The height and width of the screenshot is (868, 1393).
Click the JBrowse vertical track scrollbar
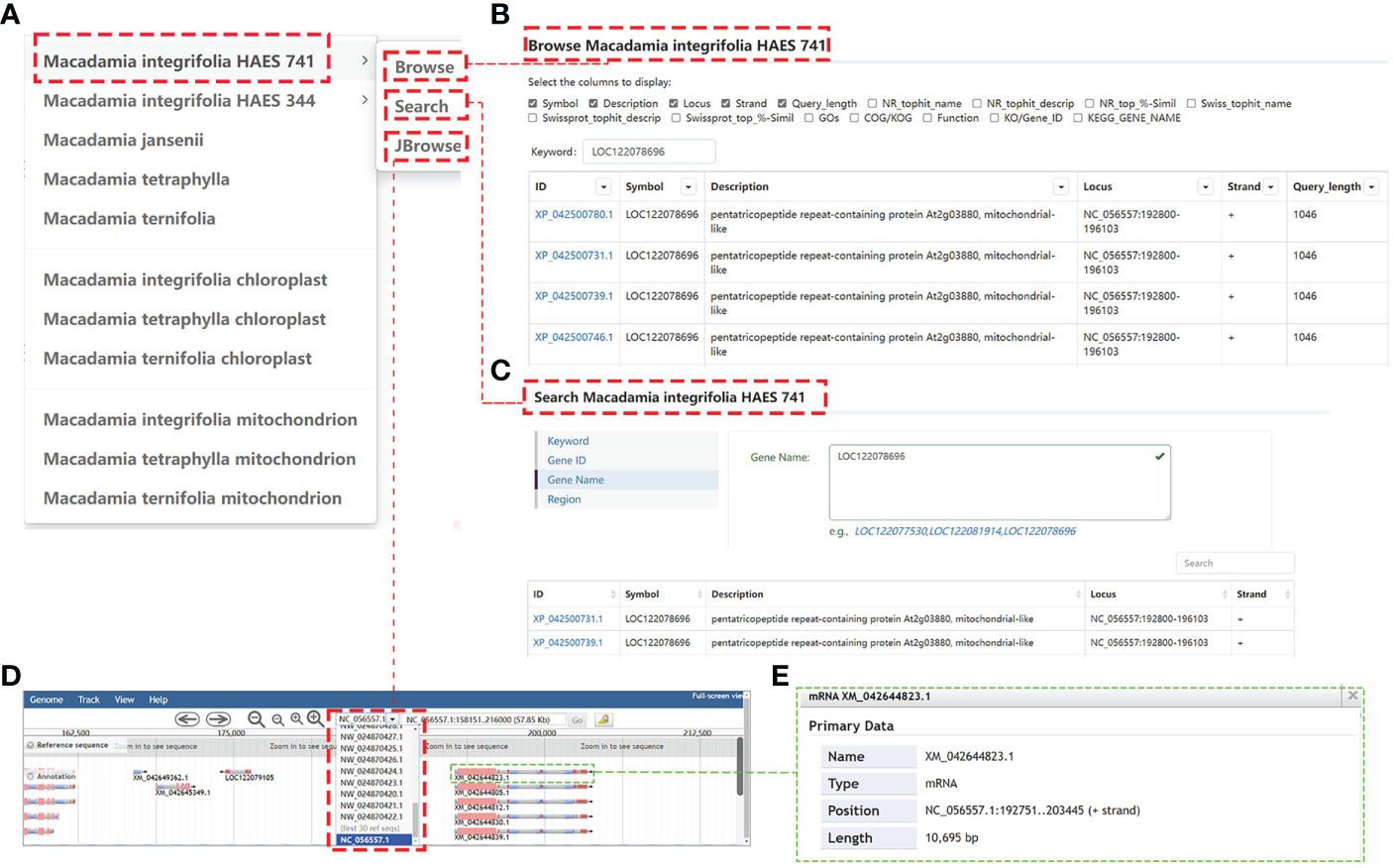(x=740, y=767)
